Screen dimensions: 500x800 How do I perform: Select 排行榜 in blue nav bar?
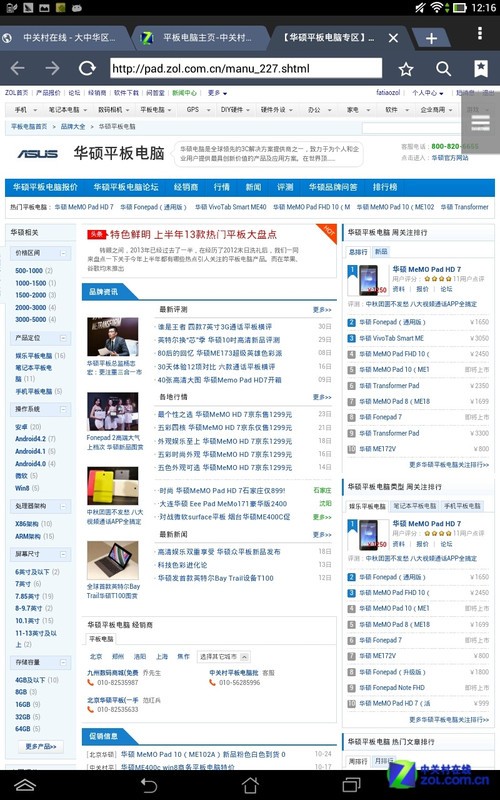(385, 187)
